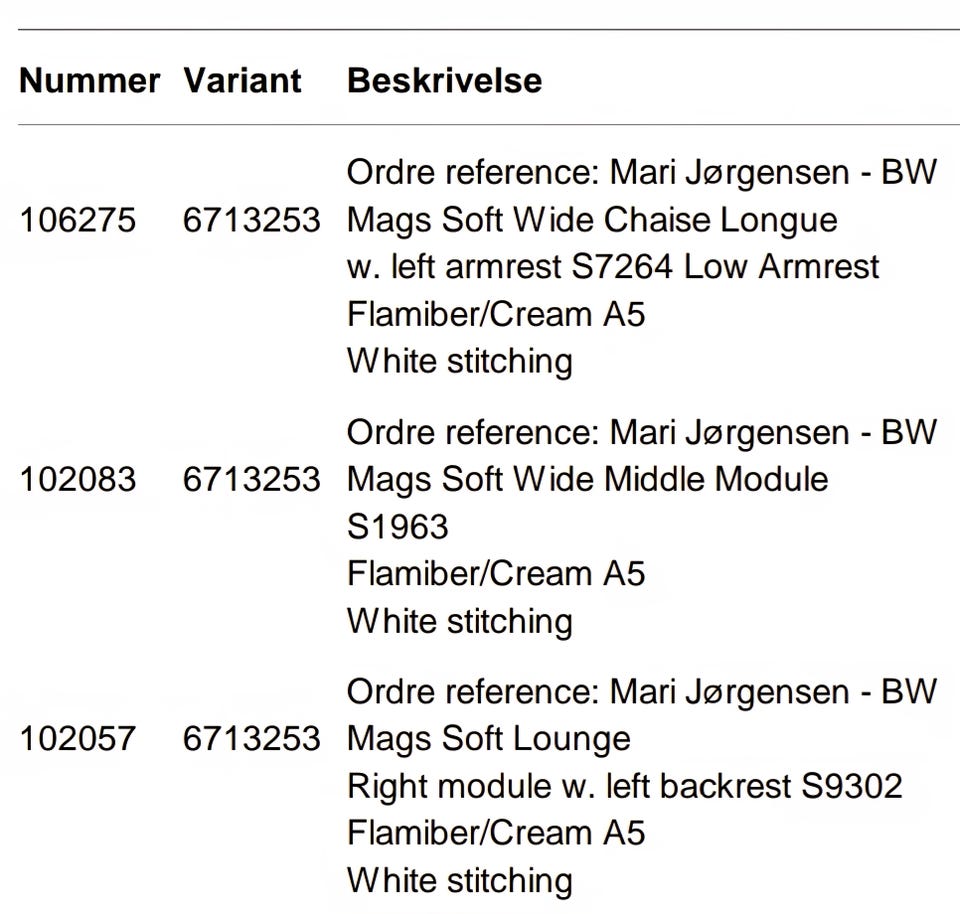
Task: Click Mags Soft Wide Chaise Longue text
Action: coord(592,220)
